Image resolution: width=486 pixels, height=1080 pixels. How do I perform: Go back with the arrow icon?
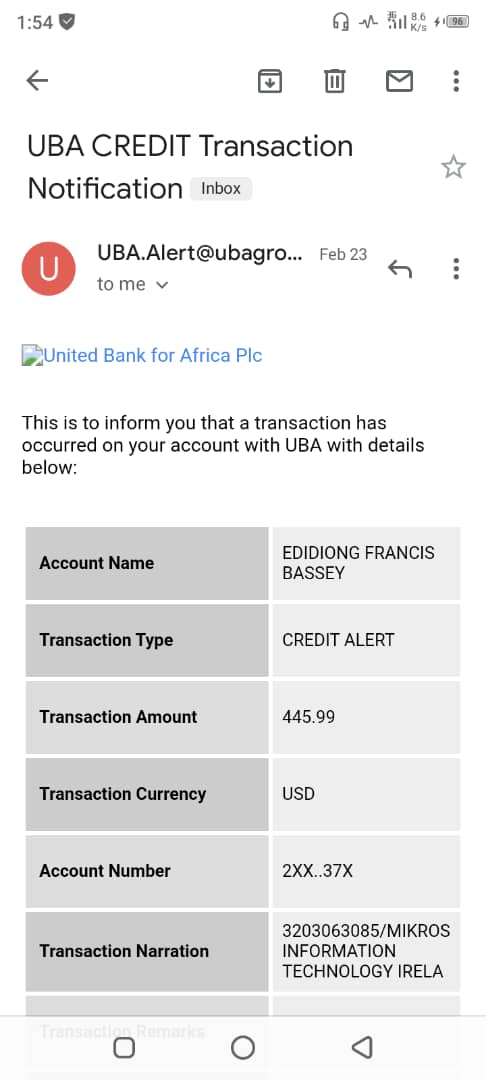pyautogui.click(x=37, y=81)
